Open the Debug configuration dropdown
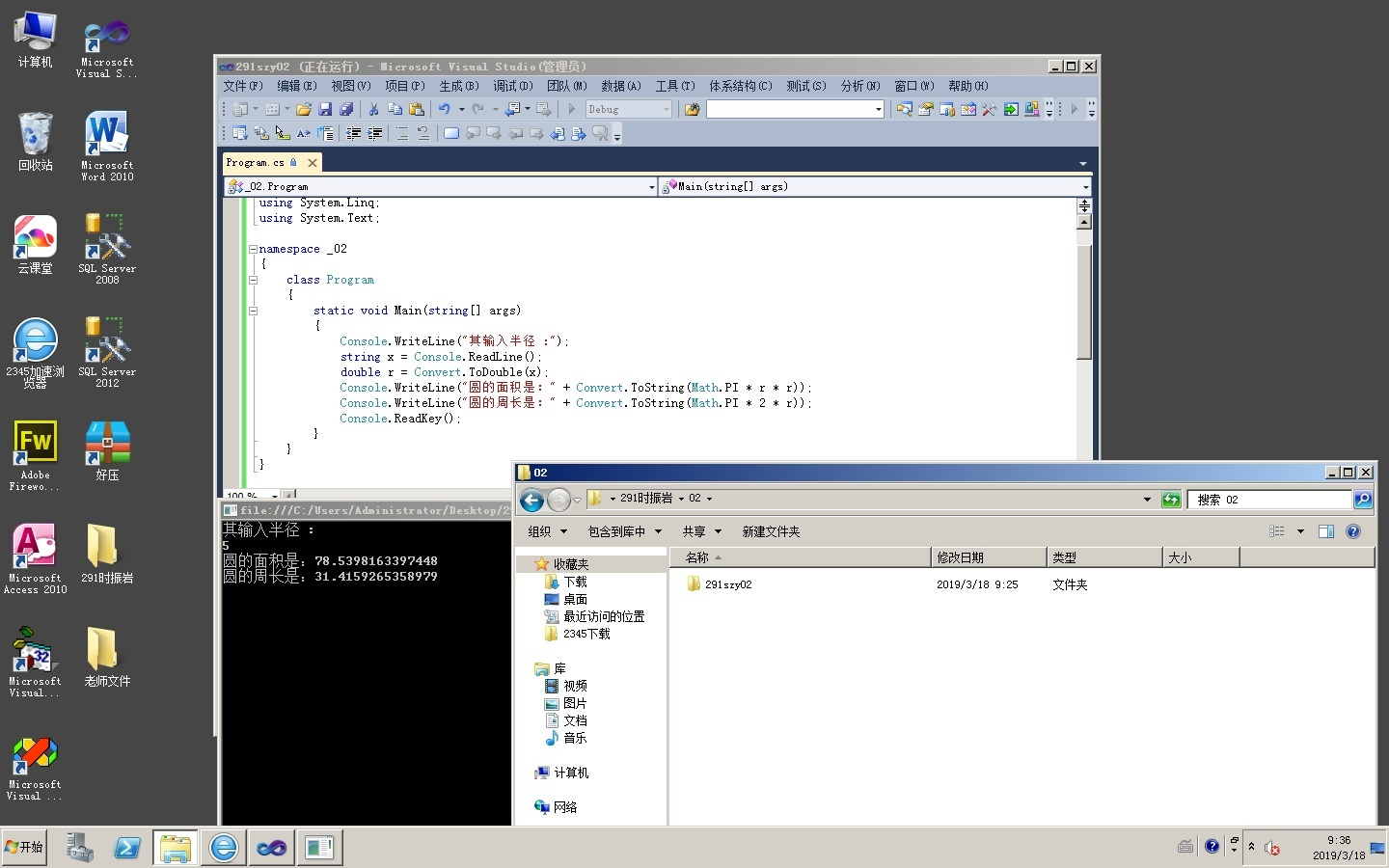Viewport: 1389px width, 868px height. point(667,110)
